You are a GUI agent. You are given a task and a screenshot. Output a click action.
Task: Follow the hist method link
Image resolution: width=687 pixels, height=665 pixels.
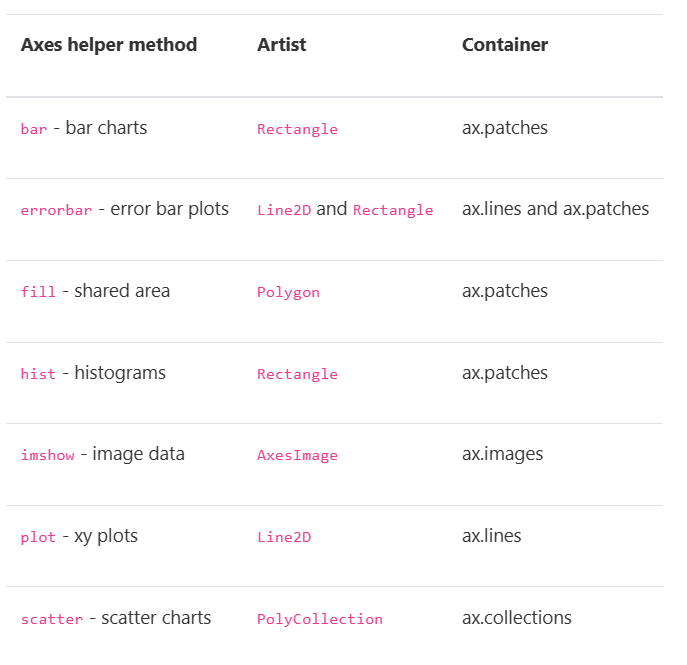[38, 374]
